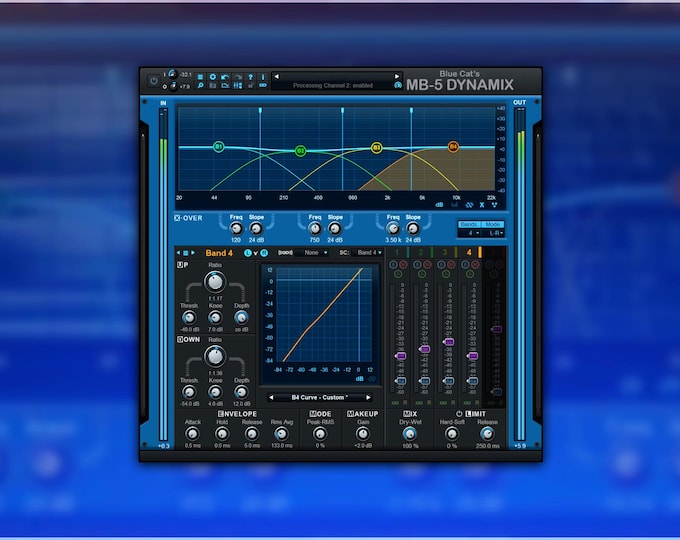680x540 pixels.
Task: Click the X-OVER section label toggle
Action: (x=188, y=218)
